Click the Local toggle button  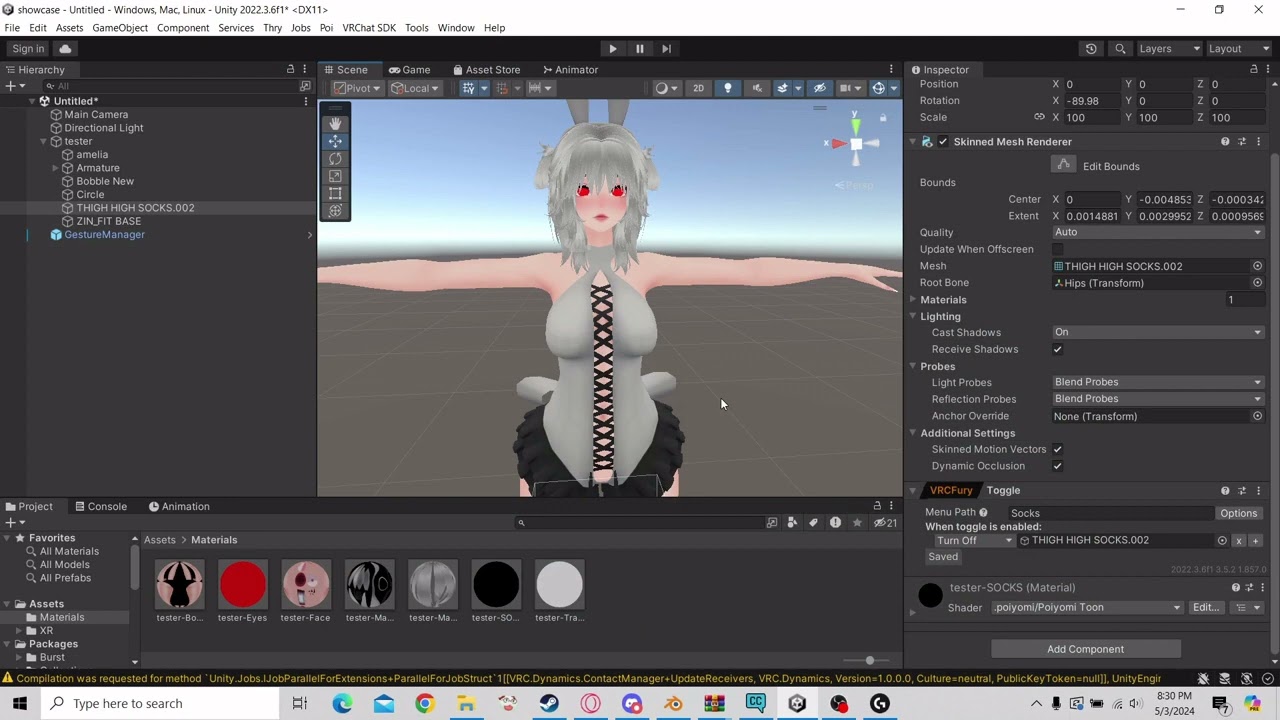pyautogui.click(x=415, y=88)
